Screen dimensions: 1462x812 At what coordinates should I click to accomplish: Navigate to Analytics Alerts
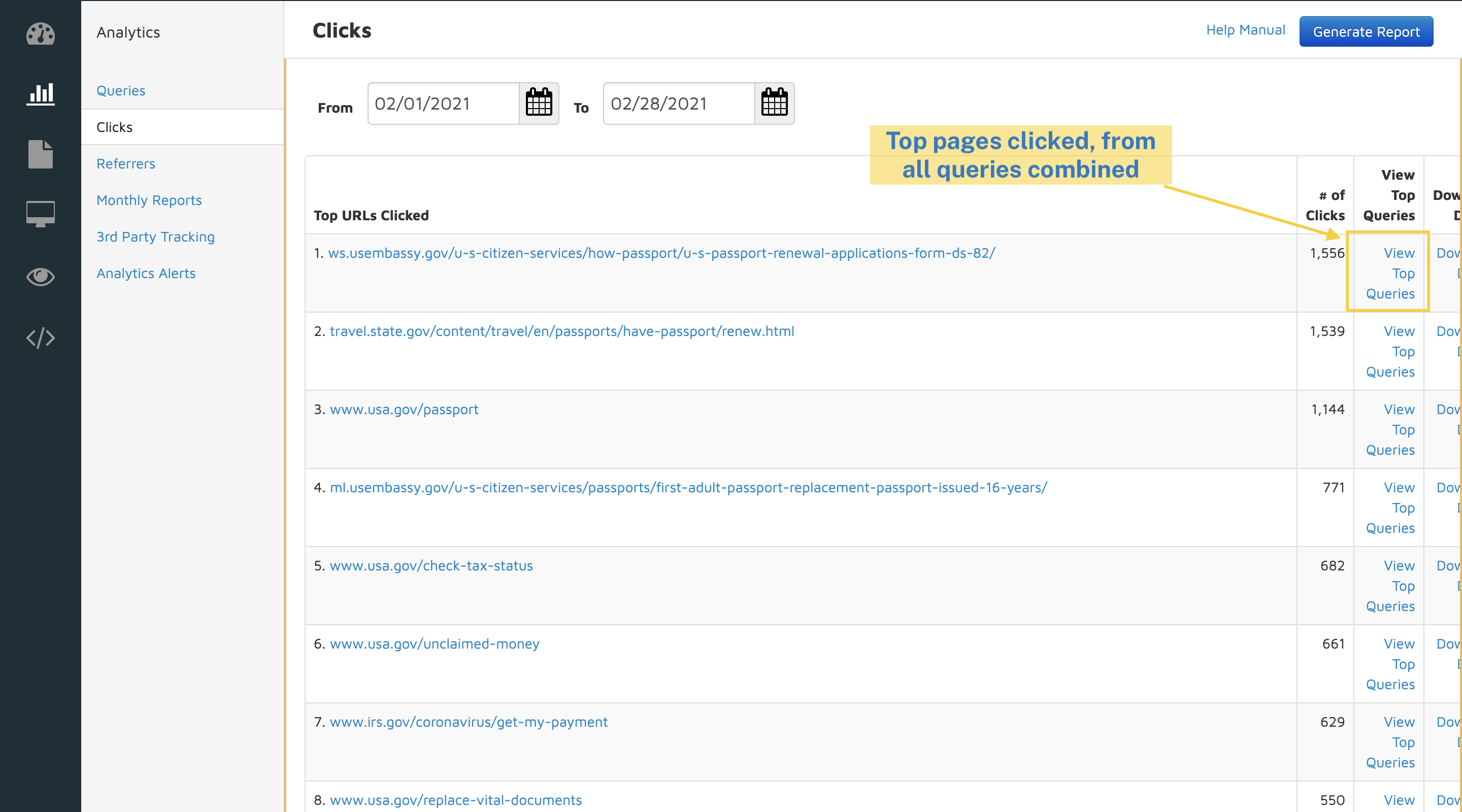point(146,274)
